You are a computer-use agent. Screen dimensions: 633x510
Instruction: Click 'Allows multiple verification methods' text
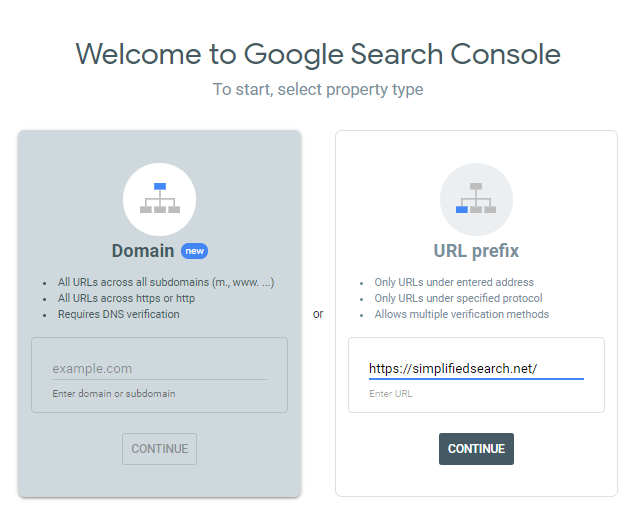[461, 314]
